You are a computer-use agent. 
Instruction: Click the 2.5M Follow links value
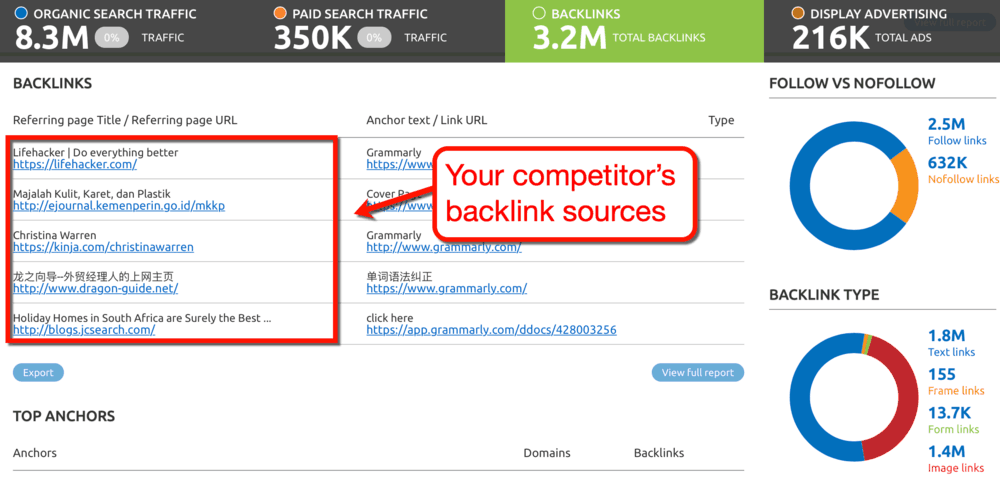(x=946, y=124)
